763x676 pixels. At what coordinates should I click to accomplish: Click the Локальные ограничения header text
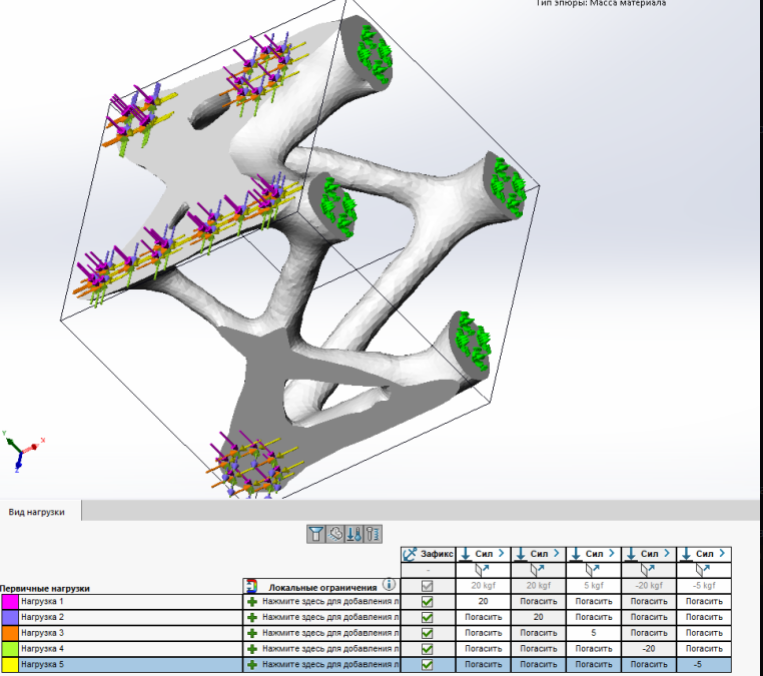tap(323, 587)
